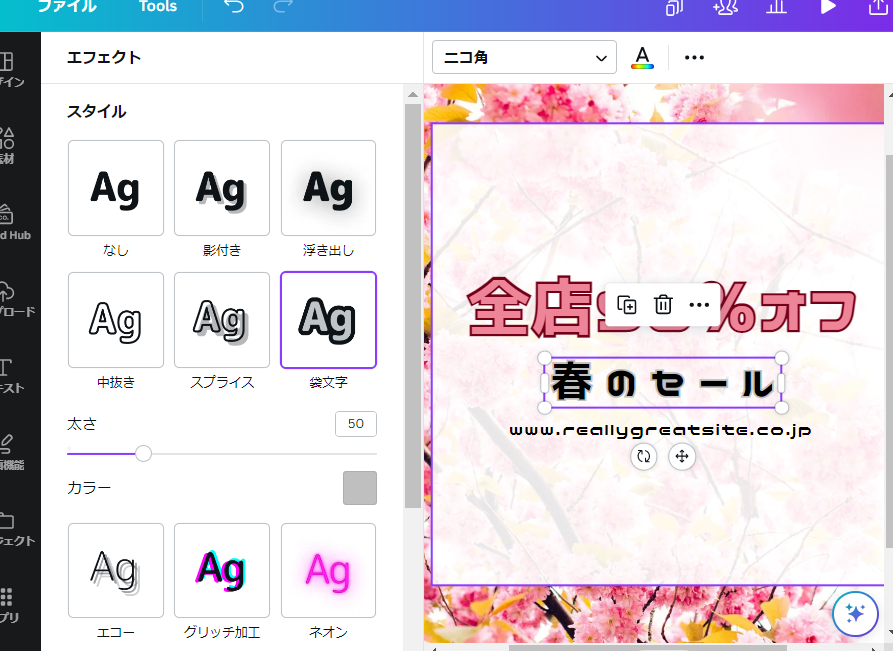The image size is (893, 651).
Task: Click the undo arrow in the top bar
Action: pyautogui.click(x=234, y=8)
